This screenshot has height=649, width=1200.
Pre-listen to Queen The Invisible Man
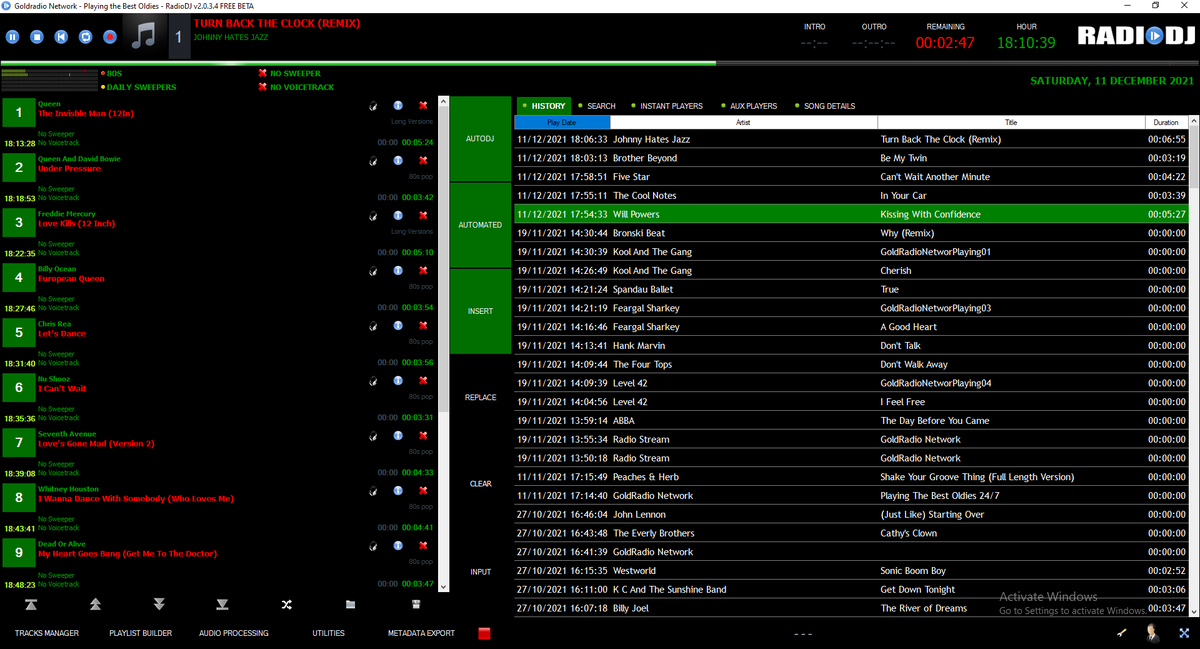point(373,105)
